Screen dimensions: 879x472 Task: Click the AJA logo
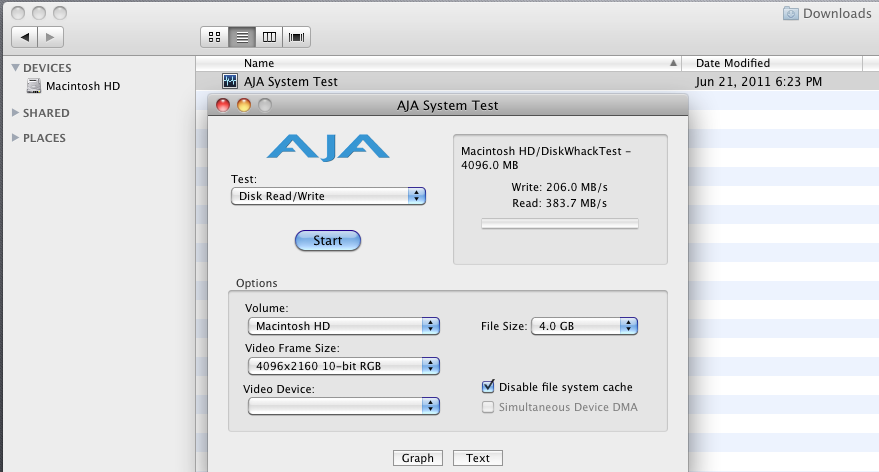pyautogui.click(x=328, y=147)
